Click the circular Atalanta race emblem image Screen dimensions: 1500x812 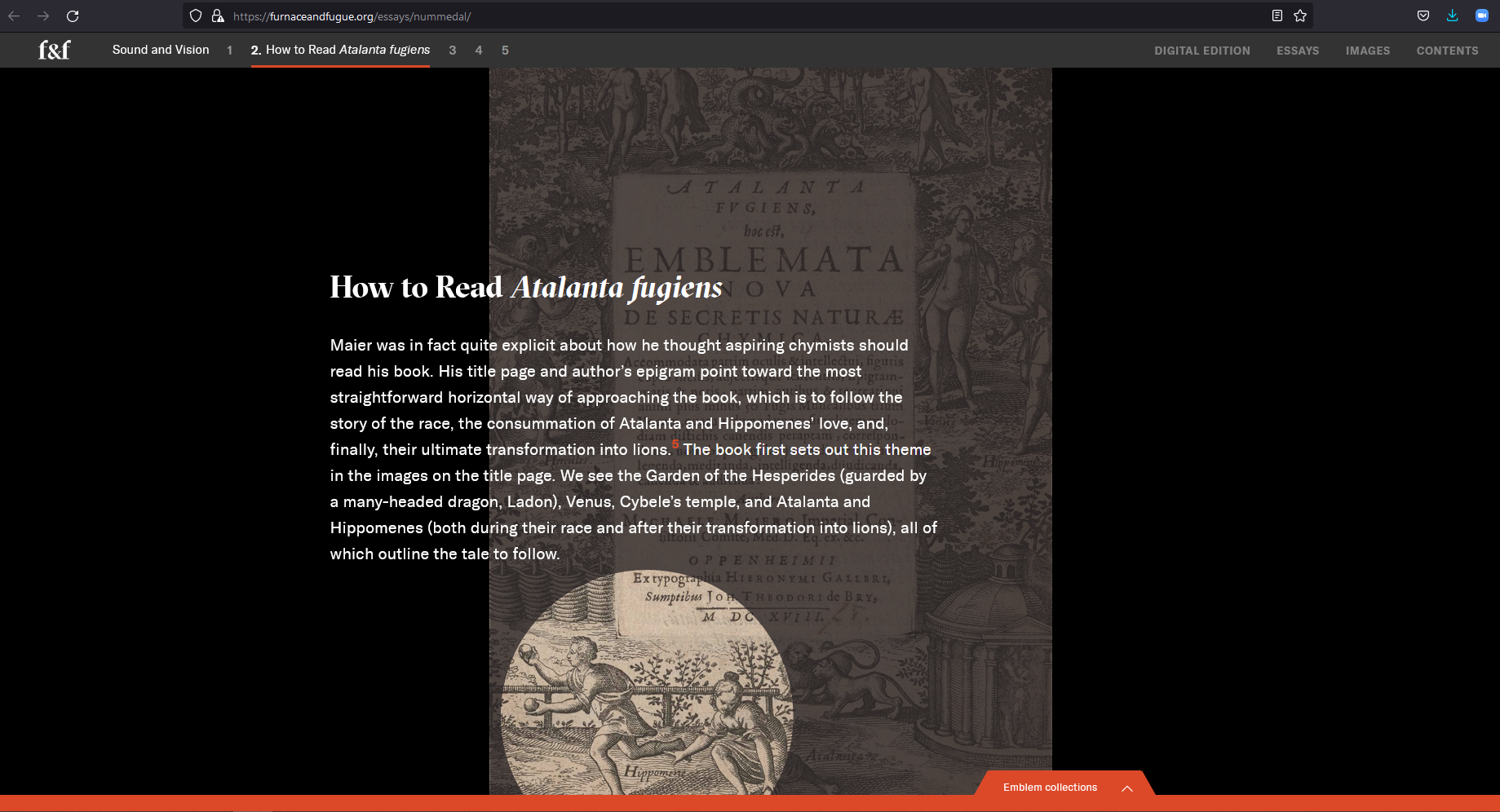click(x=647, y=683)
